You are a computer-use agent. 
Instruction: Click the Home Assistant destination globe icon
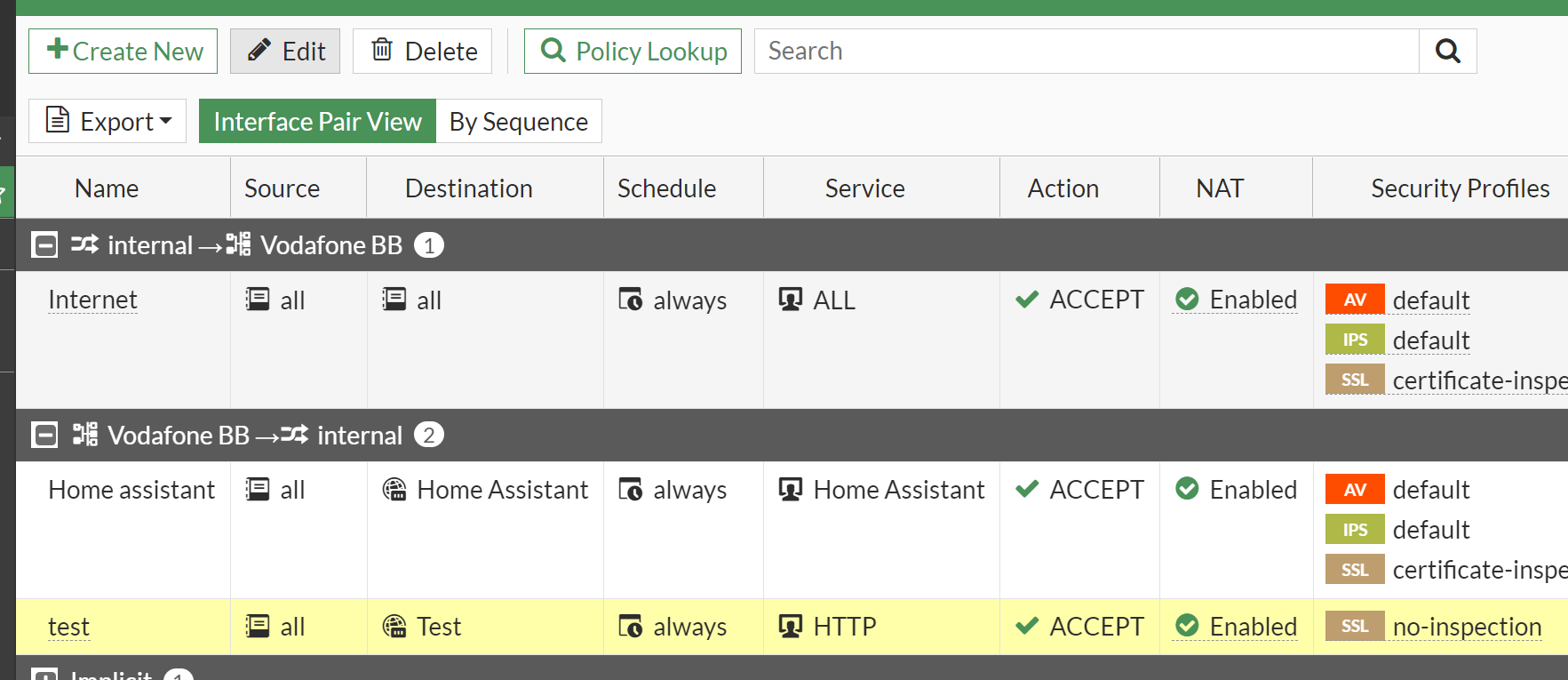[x=394, y=490]
